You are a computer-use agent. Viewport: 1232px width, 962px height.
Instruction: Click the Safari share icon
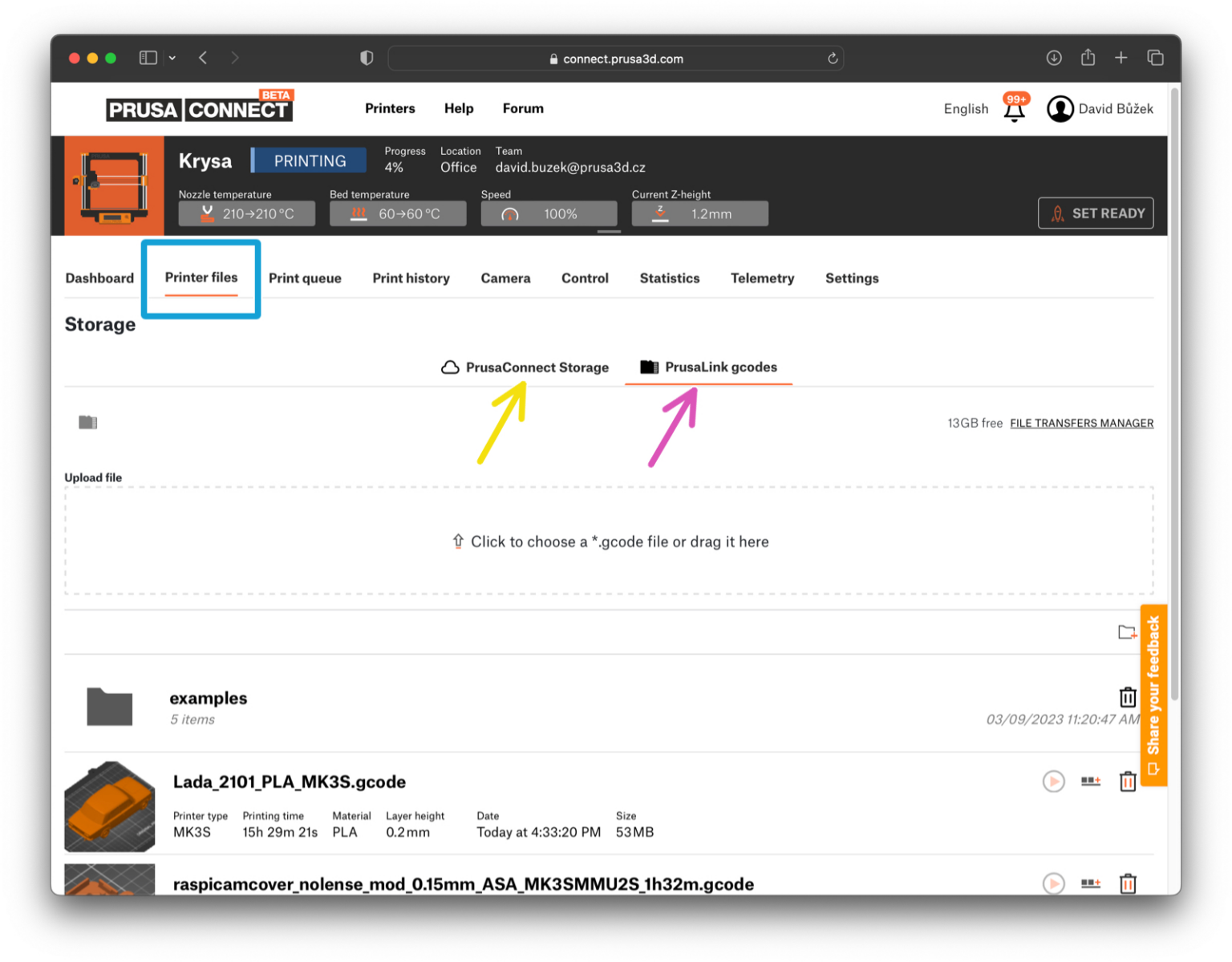[1088, 58]
